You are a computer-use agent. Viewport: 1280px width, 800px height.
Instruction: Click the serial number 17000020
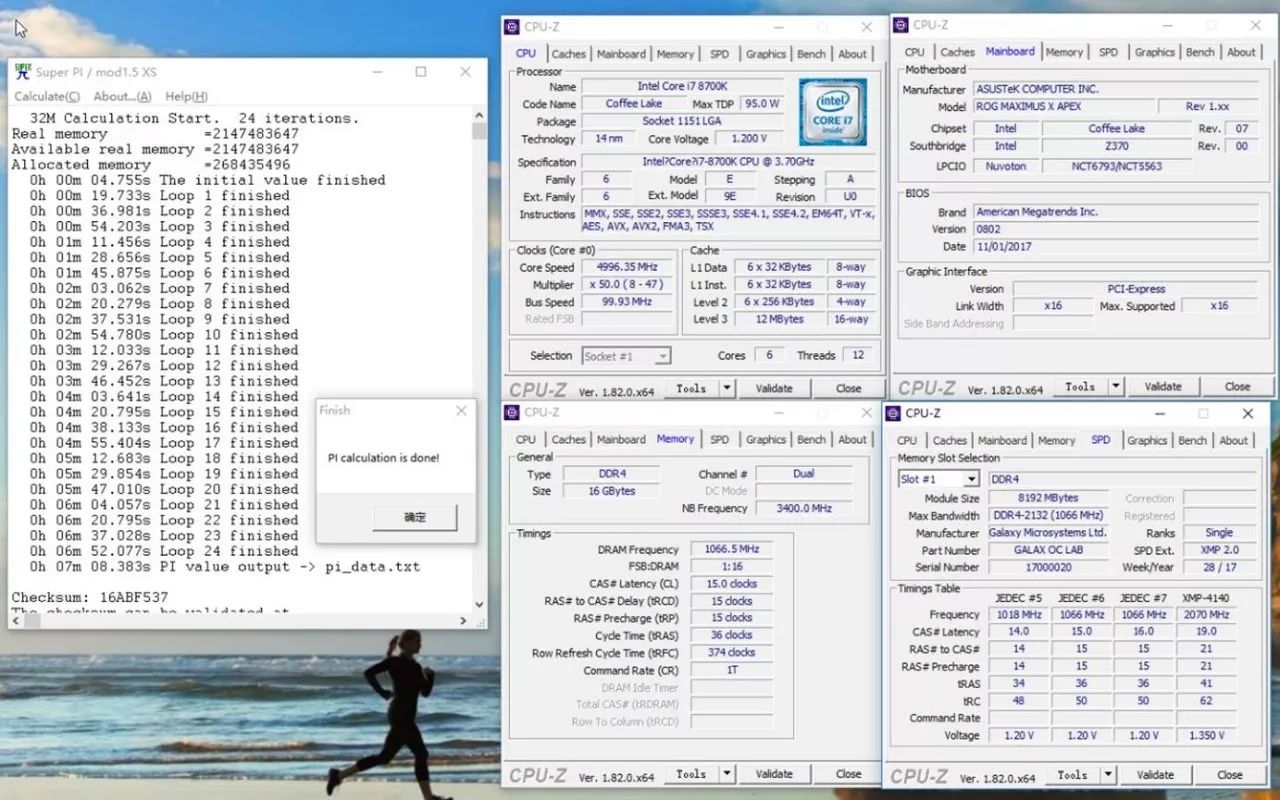1048,567
